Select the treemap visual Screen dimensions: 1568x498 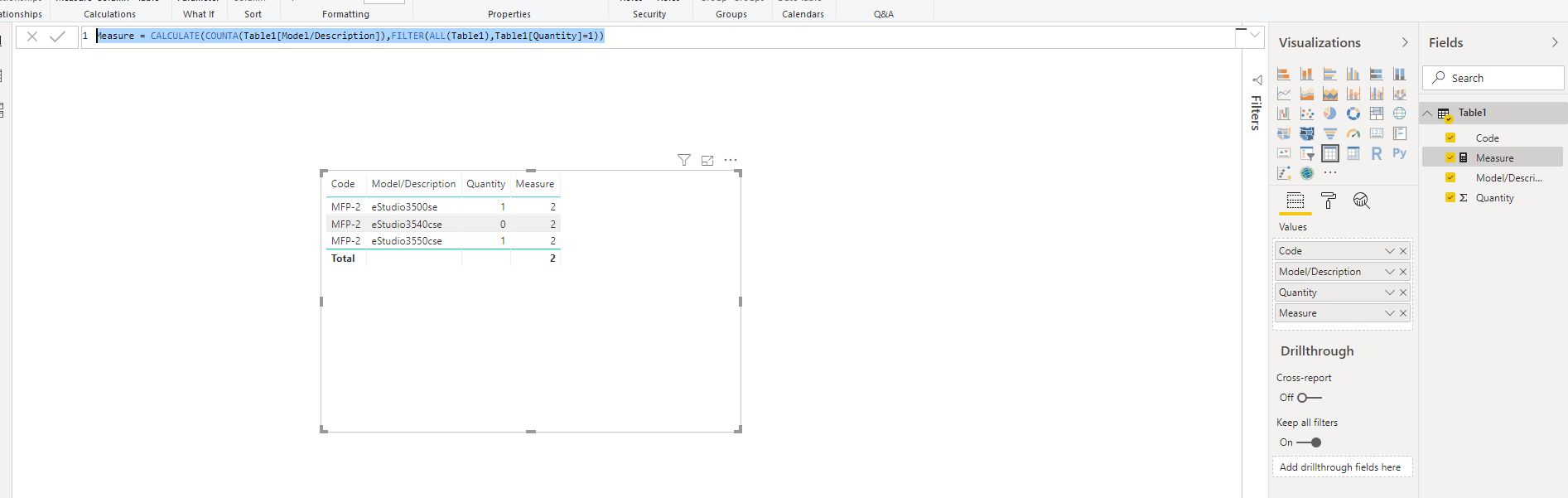click(x=1377, y=114)
